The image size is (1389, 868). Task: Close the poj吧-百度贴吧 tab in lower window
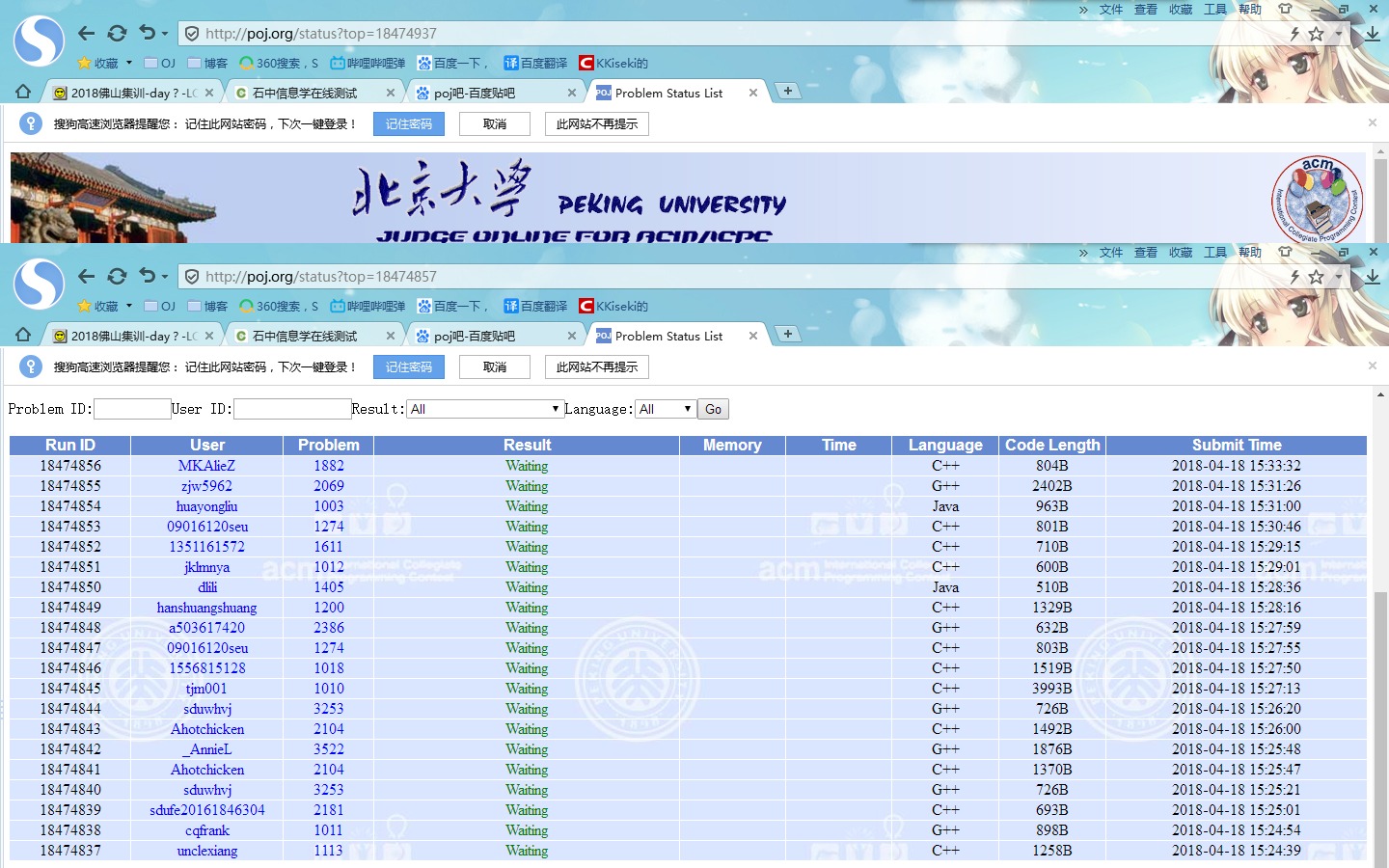(572, 336)
